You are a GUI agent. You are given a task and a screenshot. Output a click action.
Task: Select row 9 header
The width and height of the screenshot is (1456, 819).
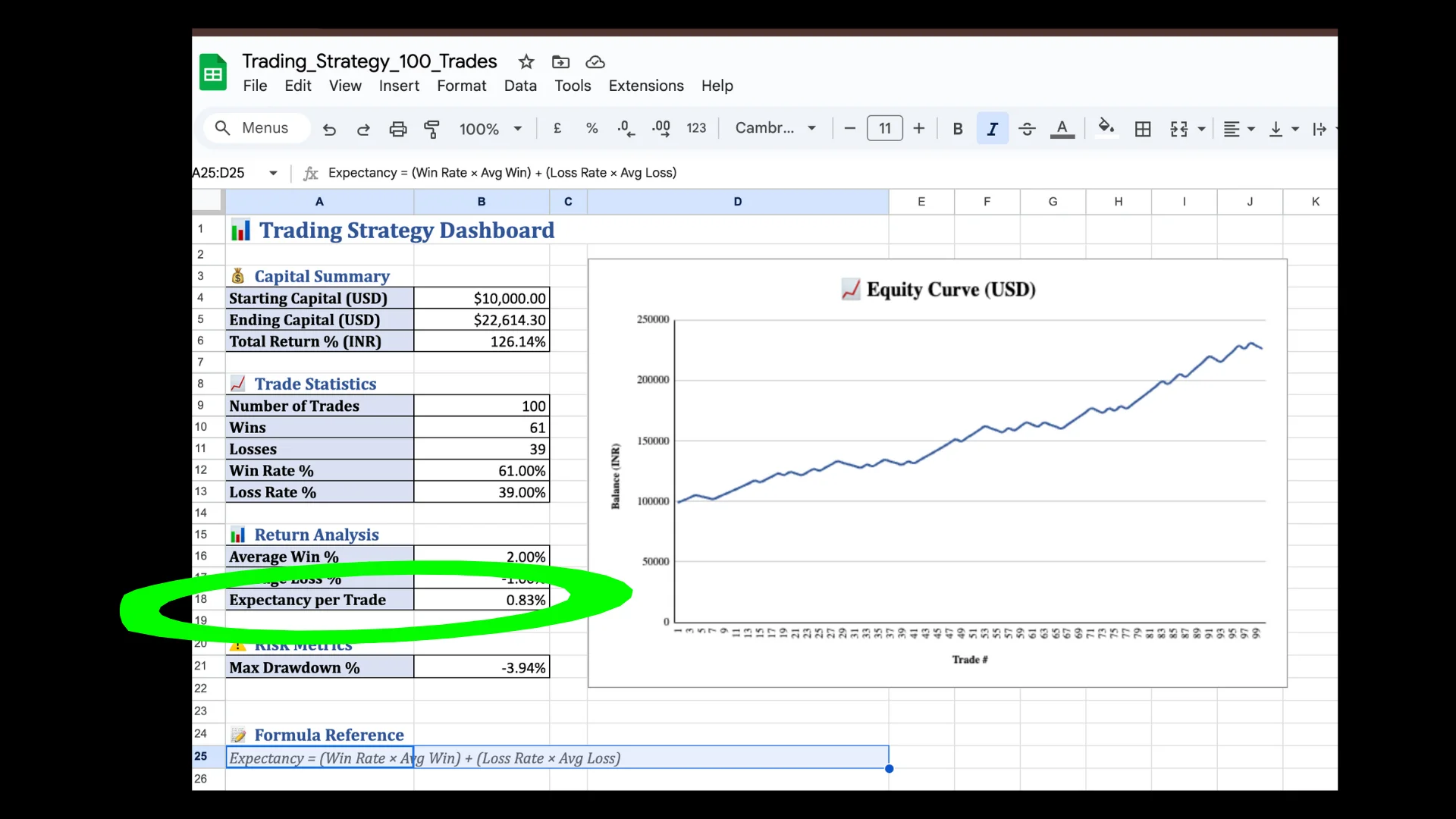[x=201, y=406]
